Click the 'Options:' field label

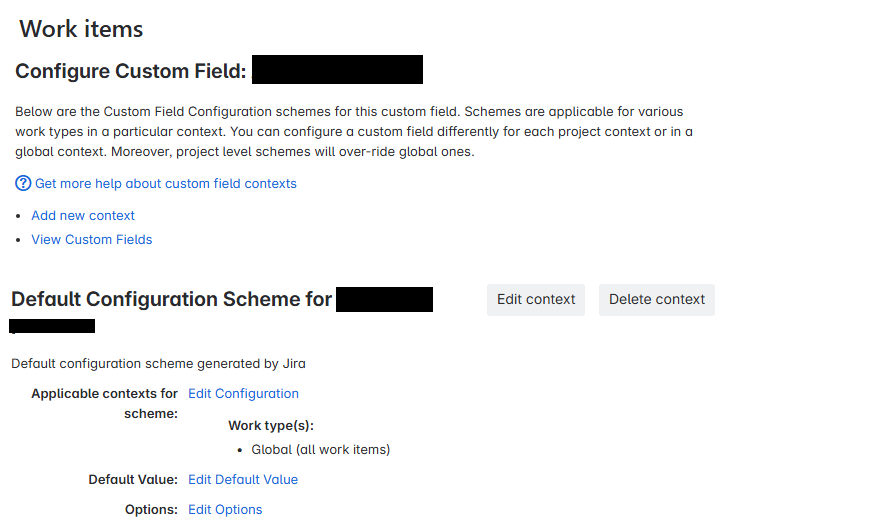[x=151, y=510]
